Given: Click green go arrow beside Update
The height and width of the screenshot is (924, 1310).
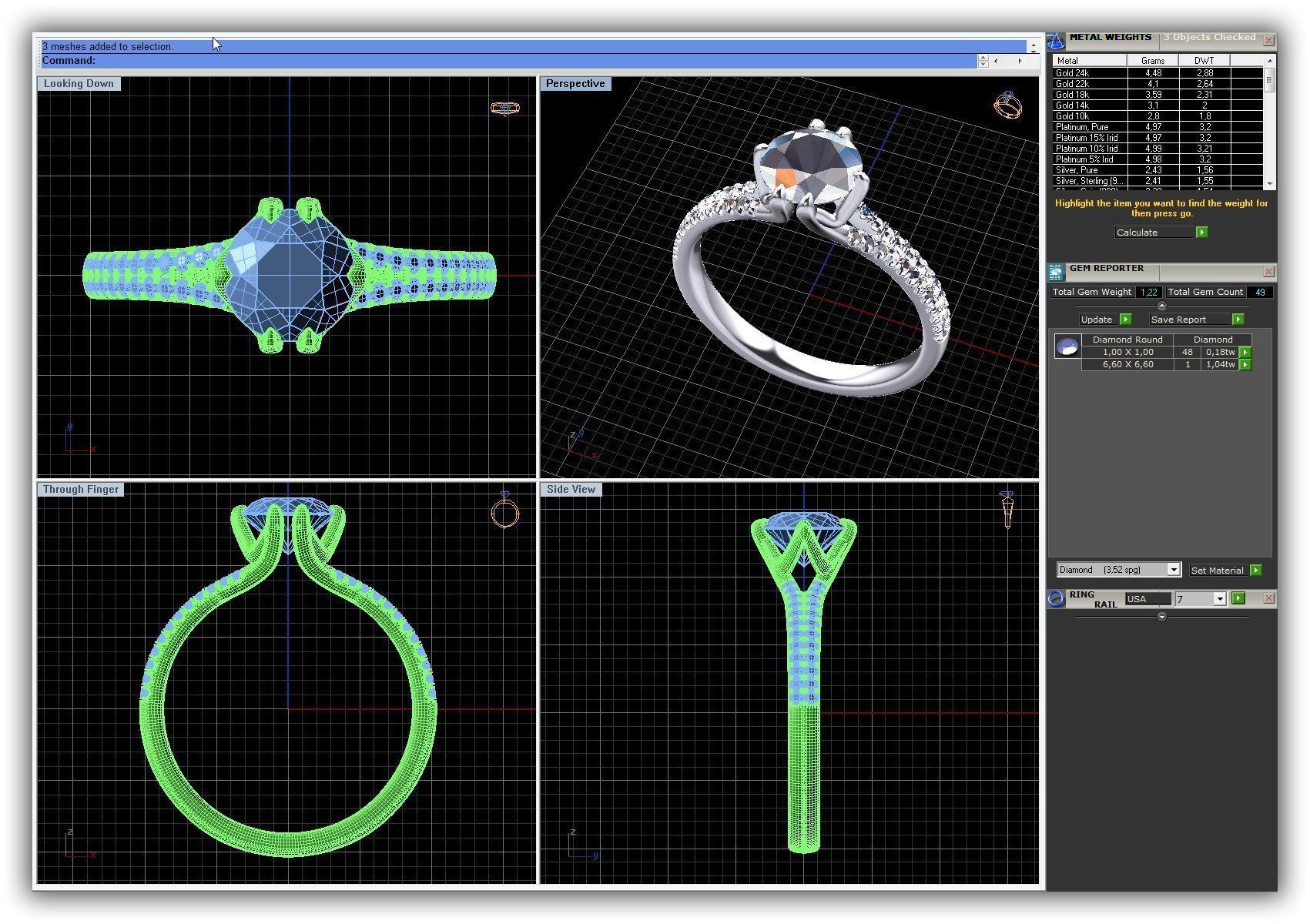Looking at the screenshot, I should tap(1125, 319).
